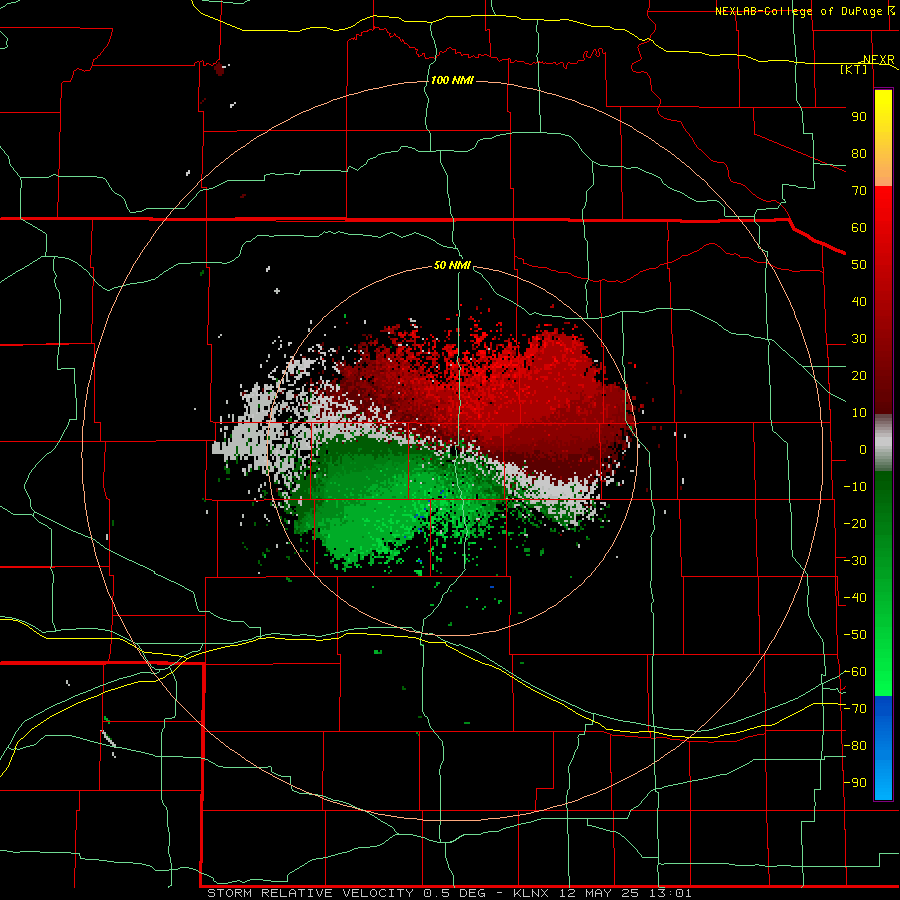This screenshot has width=900, height=900.
Task: Click the positive 20 scale value
Action: click(x=859, y=376)
